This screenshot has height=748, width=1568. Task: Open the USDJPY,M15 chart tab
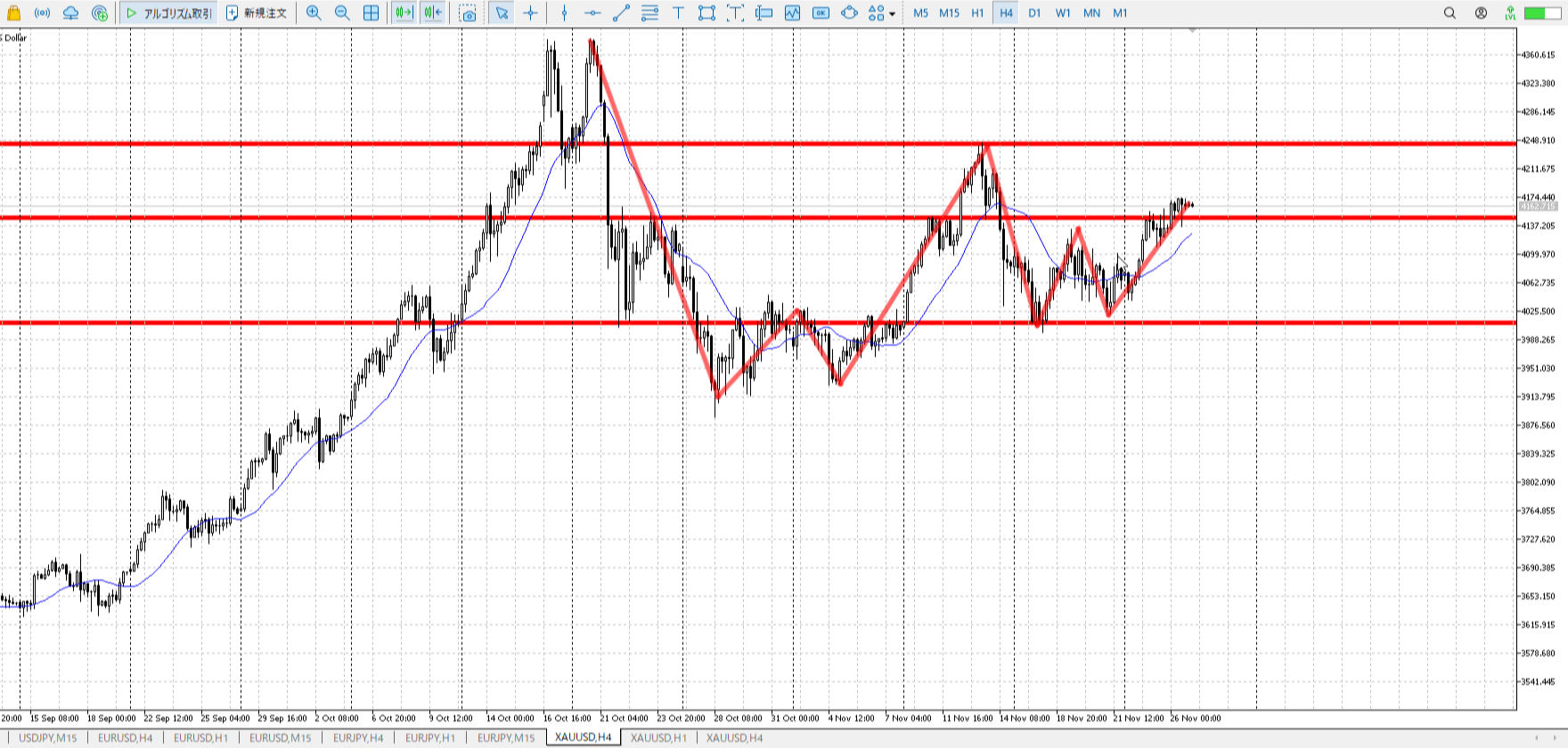point(48,737)
